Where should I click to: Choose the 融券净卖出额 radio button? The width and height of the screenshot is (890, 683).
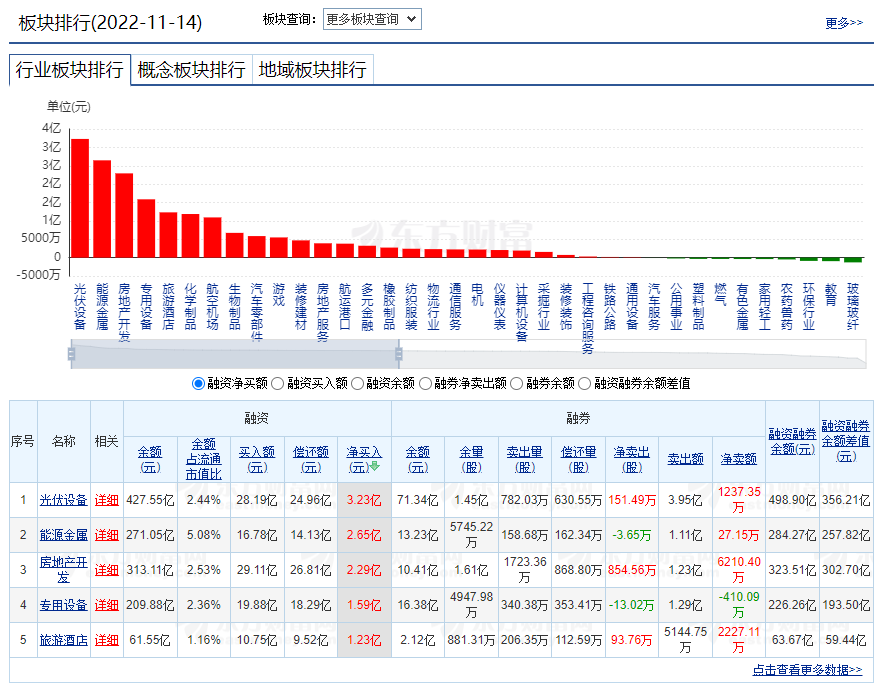426,383
